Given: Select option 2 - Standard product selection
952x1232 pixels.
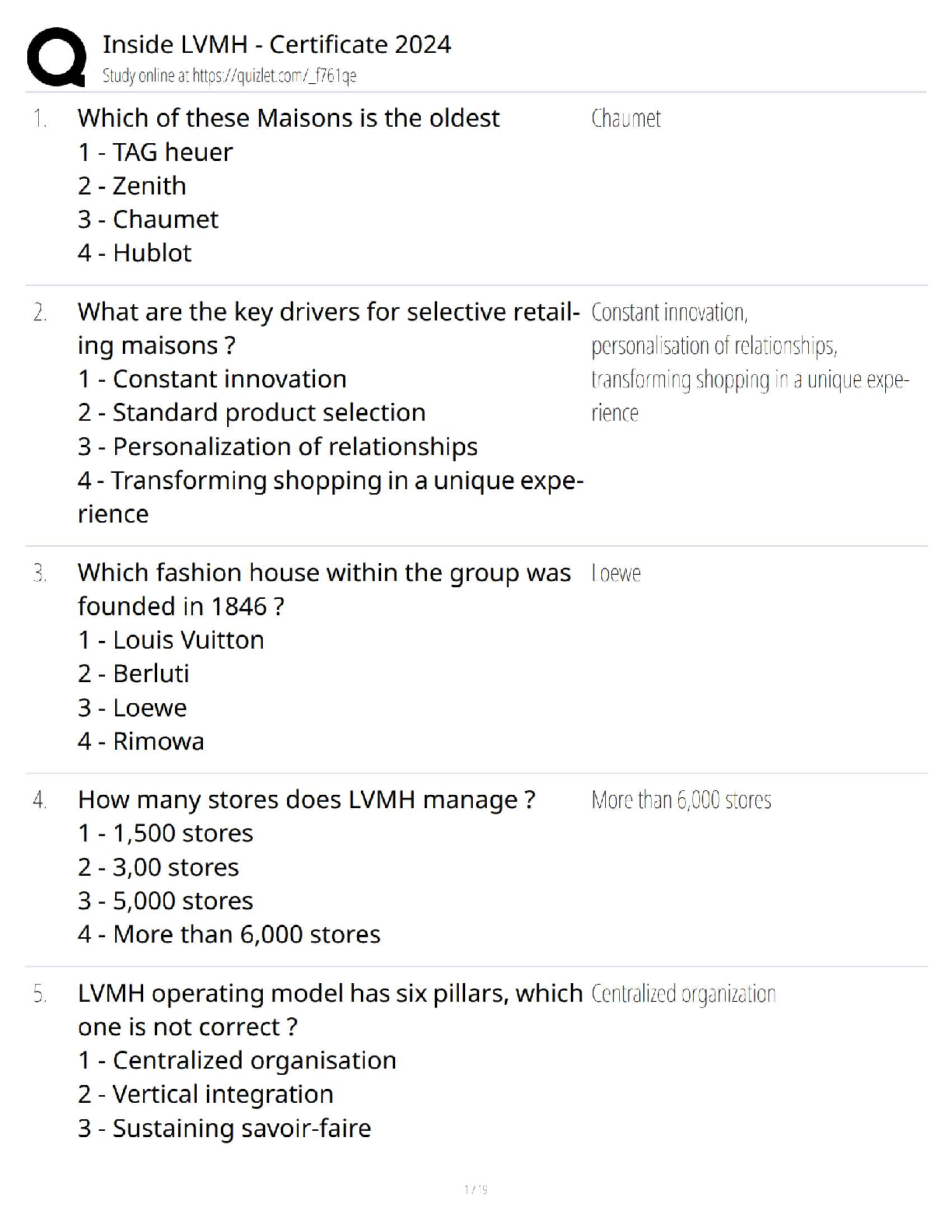Looking at the screenshot, I should point(251,412).
